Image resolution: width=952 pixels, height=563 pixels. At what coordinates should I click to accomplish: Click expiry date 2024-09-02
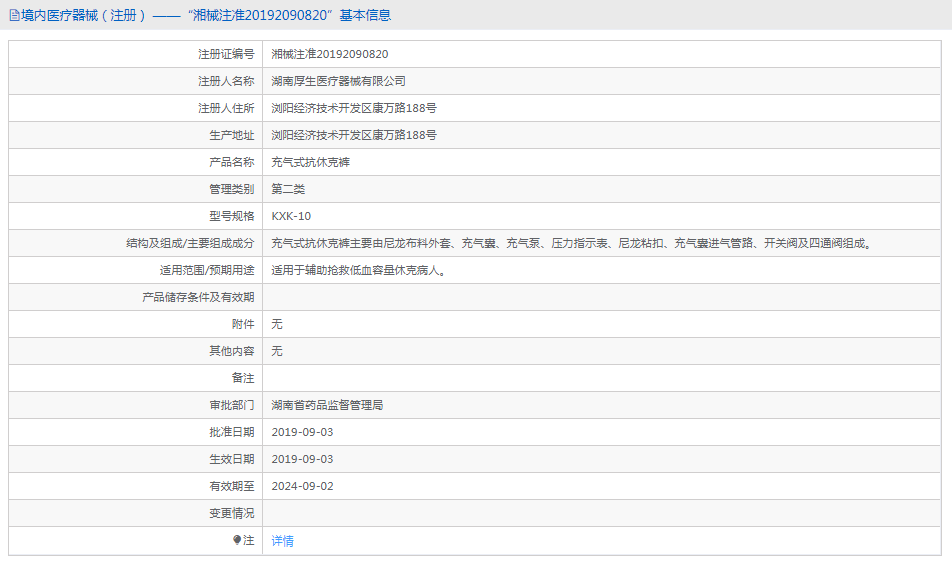click(302, 486)
